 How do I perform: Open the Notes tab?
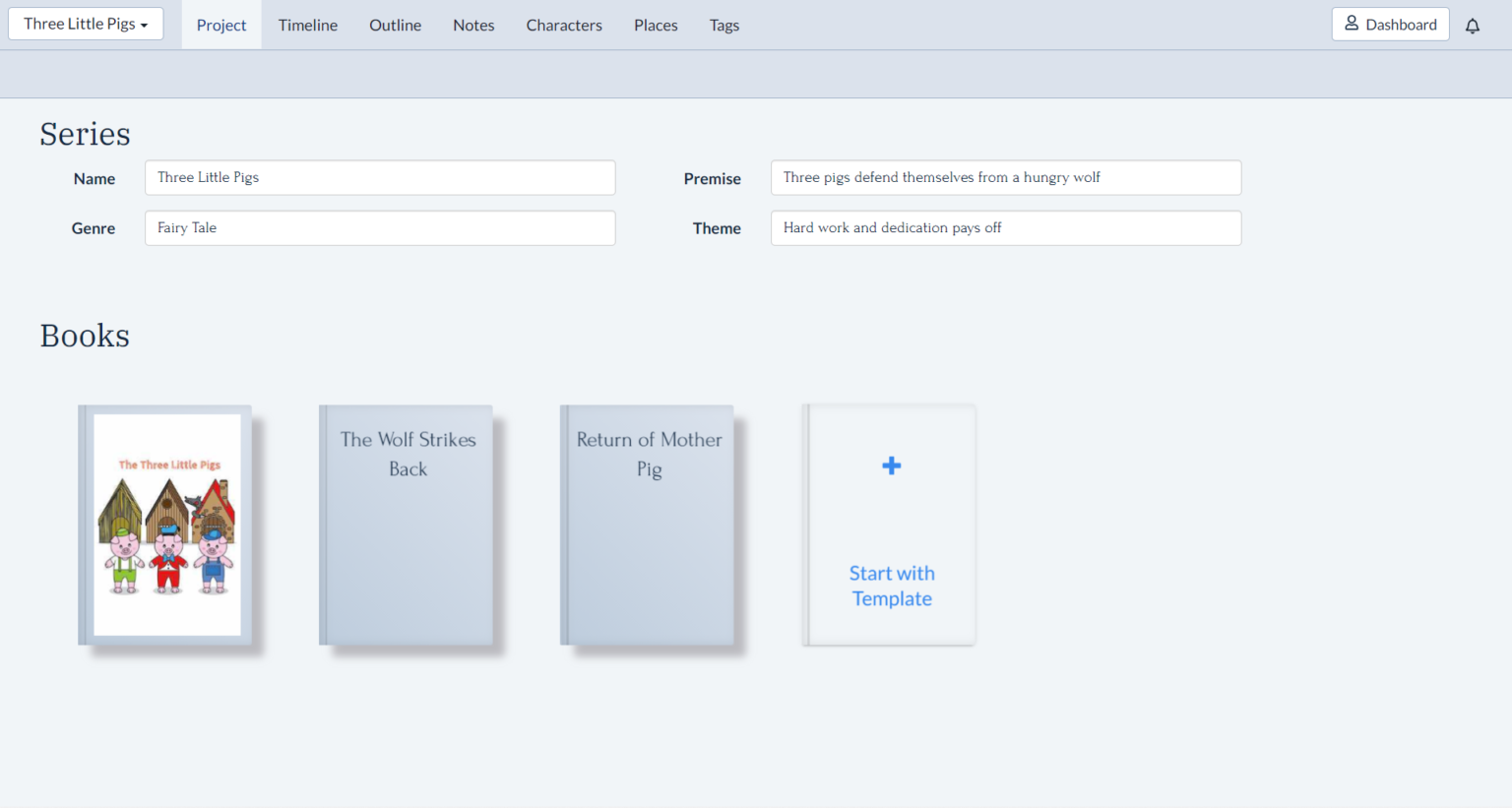[x=473, y=26]
